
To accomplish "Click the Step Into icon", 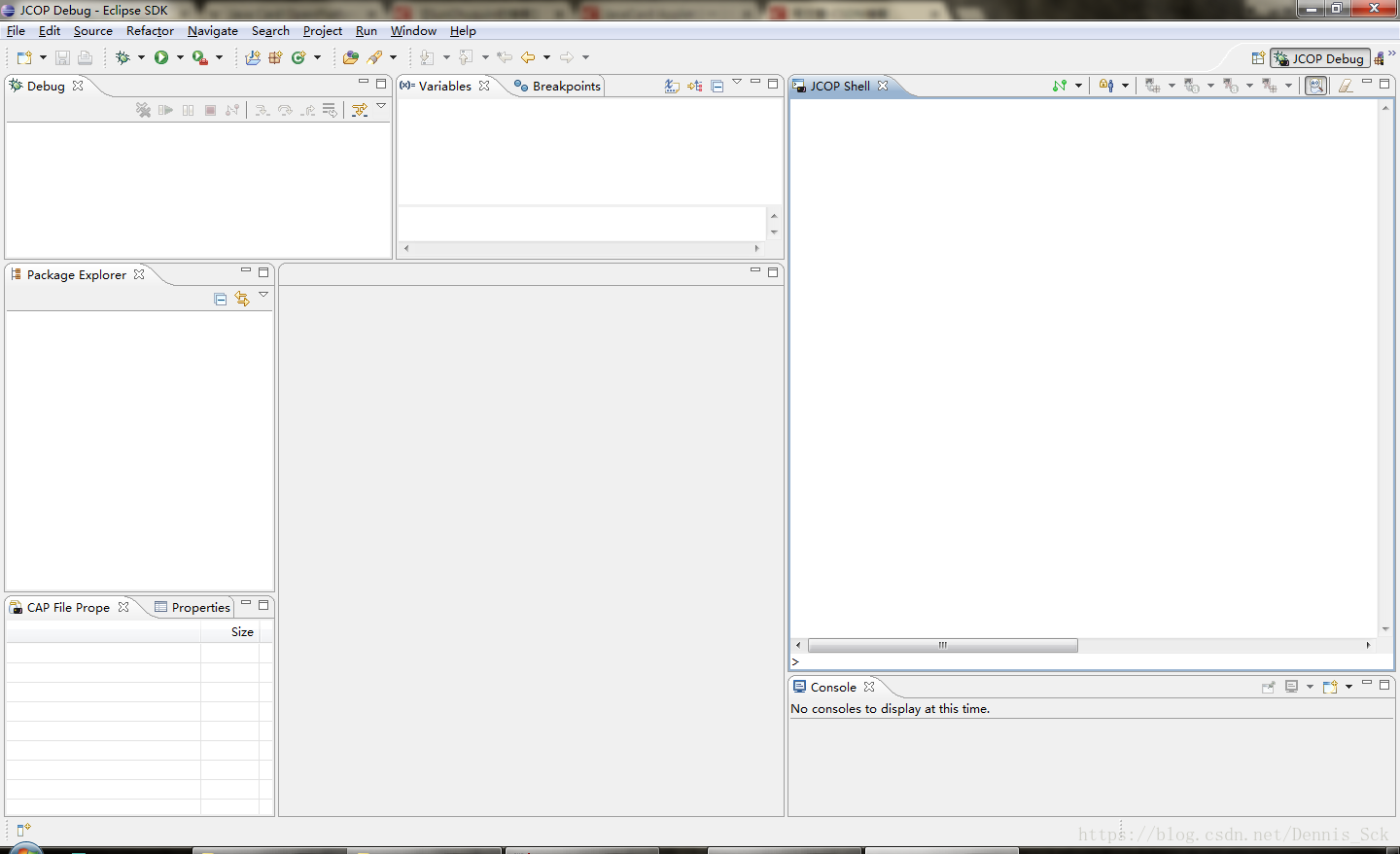I will [x=262, y=110].
